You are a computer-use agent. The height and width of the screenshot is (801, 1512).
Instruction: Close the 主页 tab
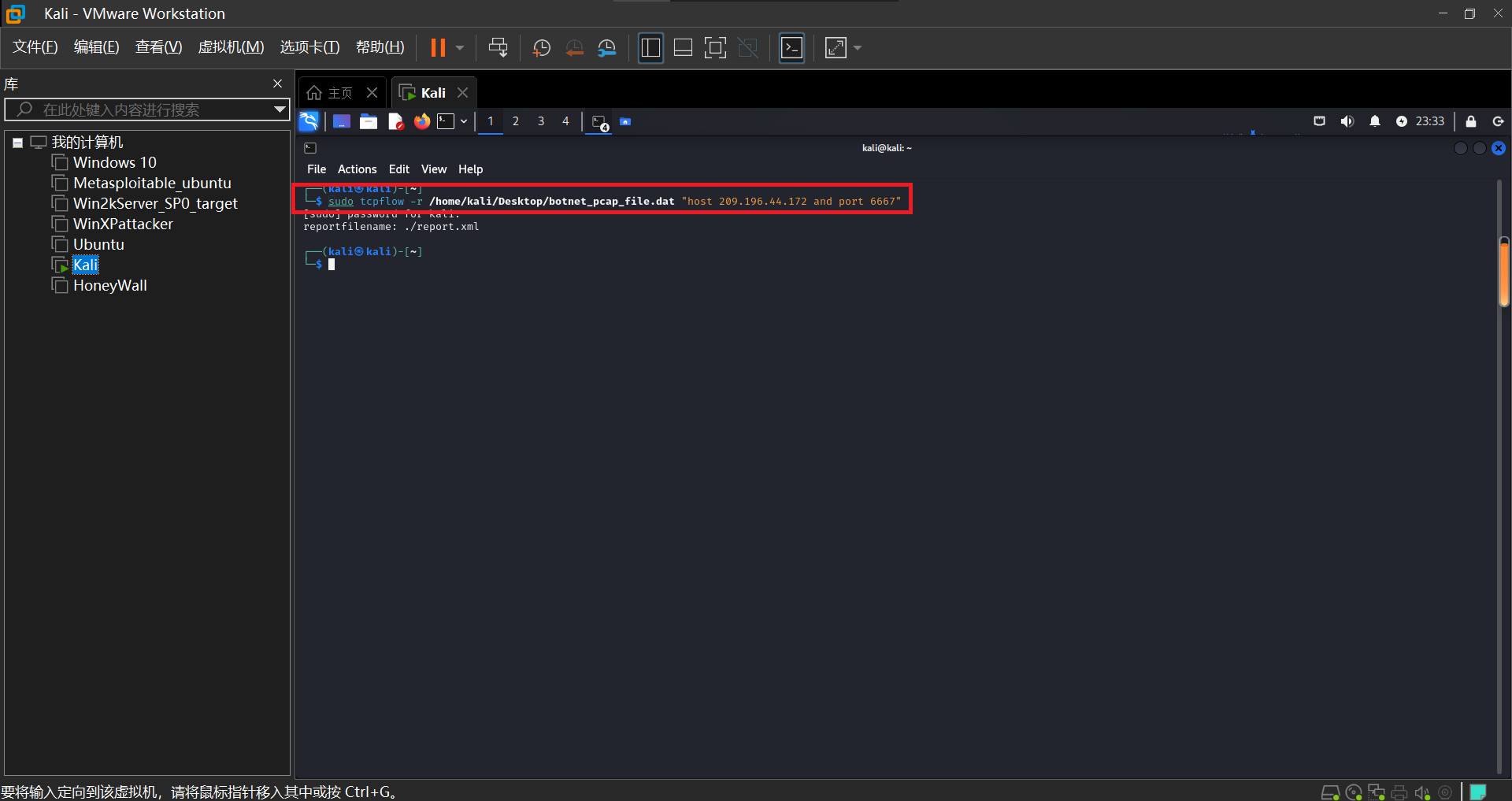372,93
